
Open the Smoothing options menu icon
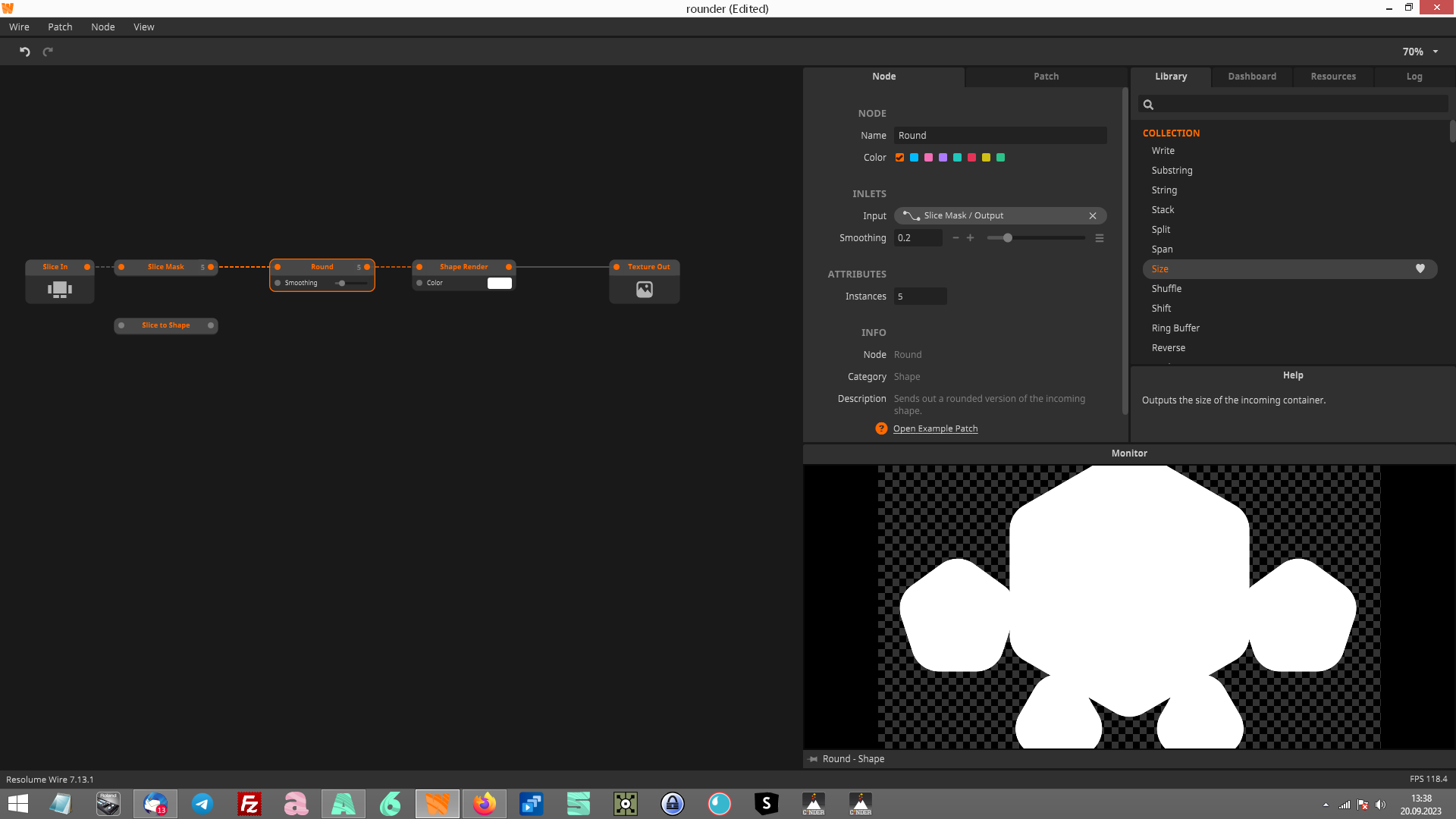1099,238
